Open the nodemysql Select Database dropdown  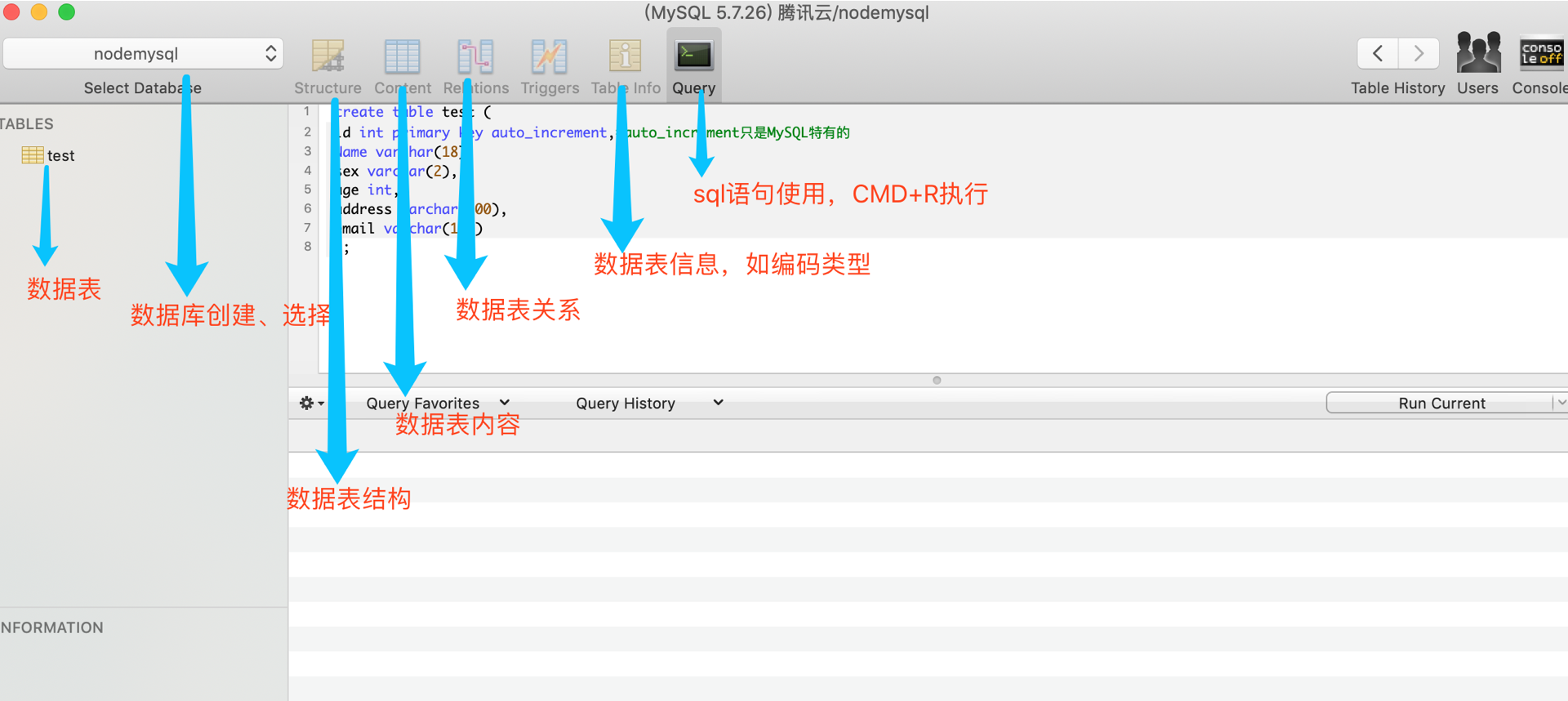144,54
